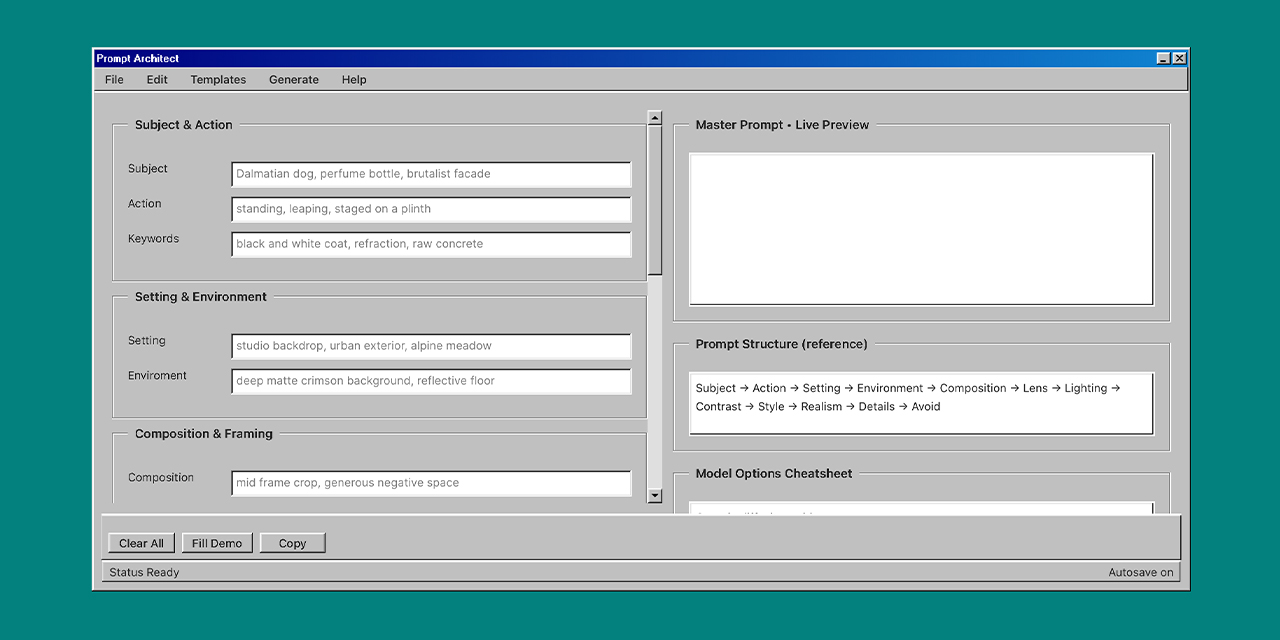
Task: Click the scrollbar up arrow in form panel
Action: click(x=655, y=118)
